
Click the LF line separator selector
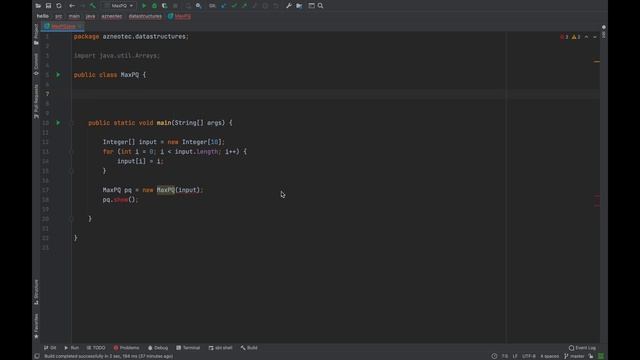515,356
